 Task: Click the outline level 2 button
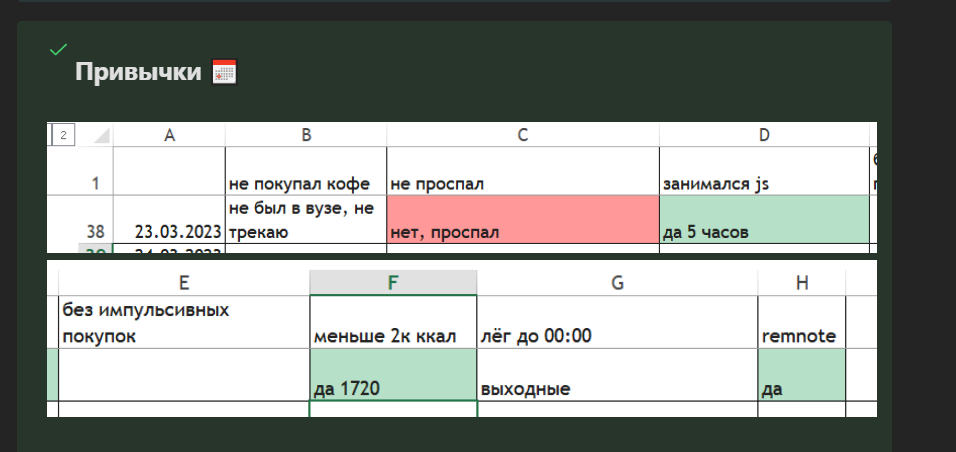[63, 135]
